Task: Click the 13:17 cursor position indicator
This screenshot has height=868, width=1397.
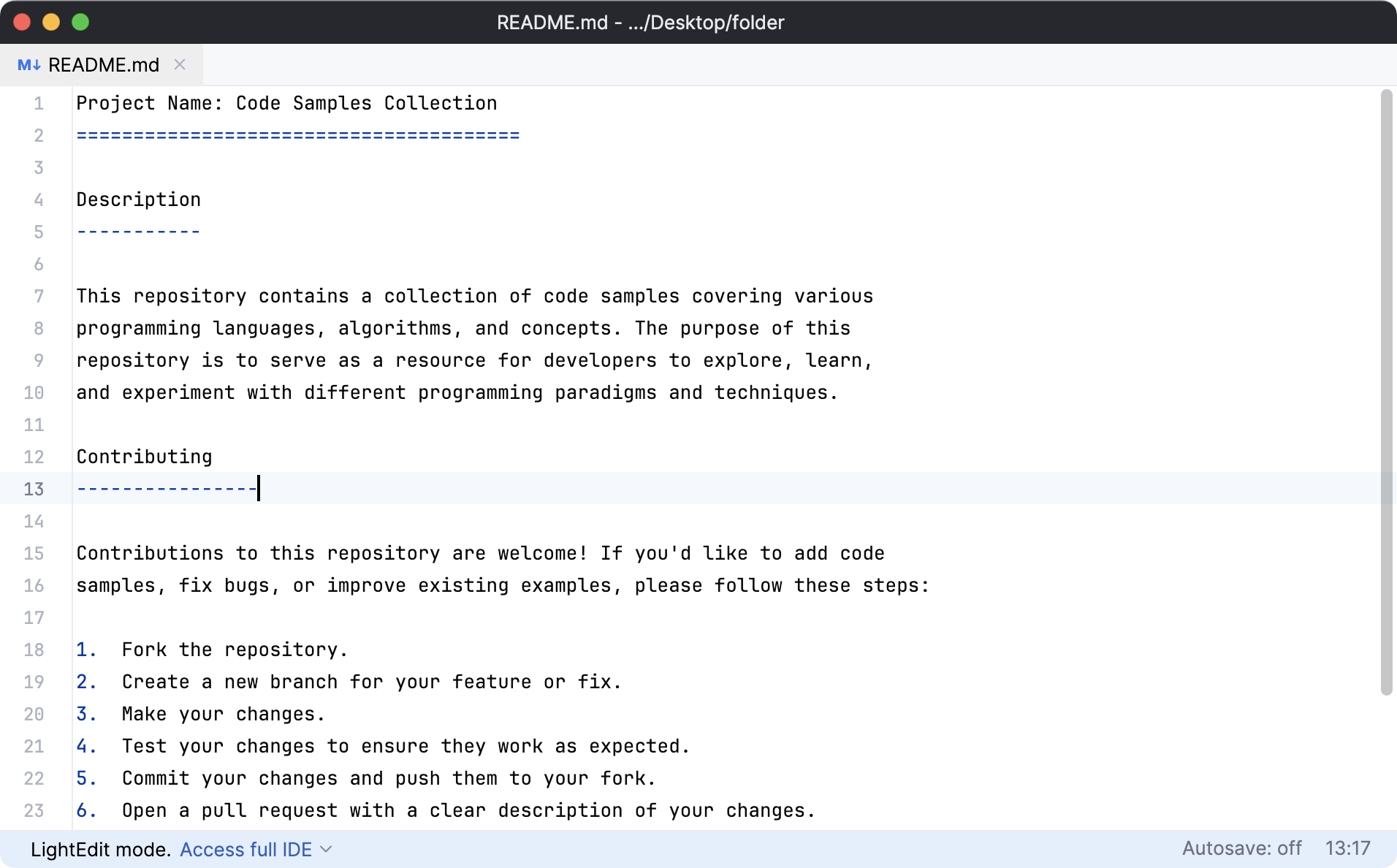Action: pyautogui.click(x=1347, y=848)
